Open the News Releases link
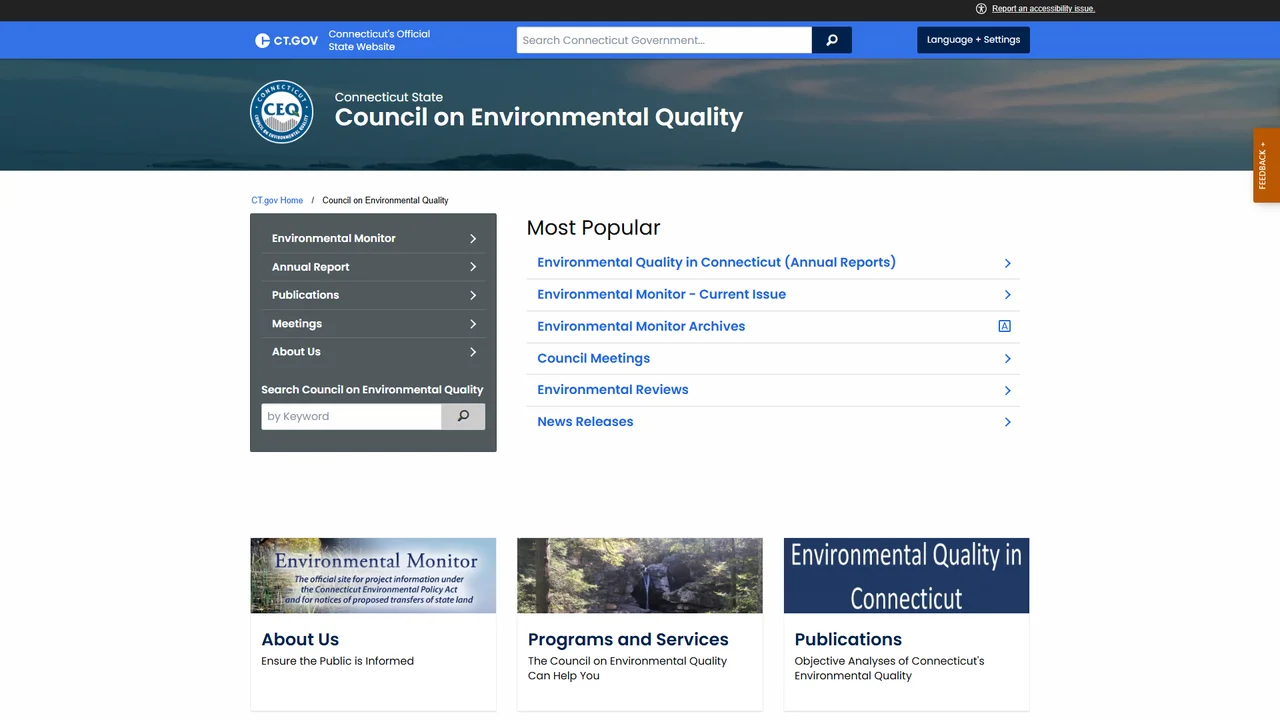The image size is (1280, 720). 585,422
